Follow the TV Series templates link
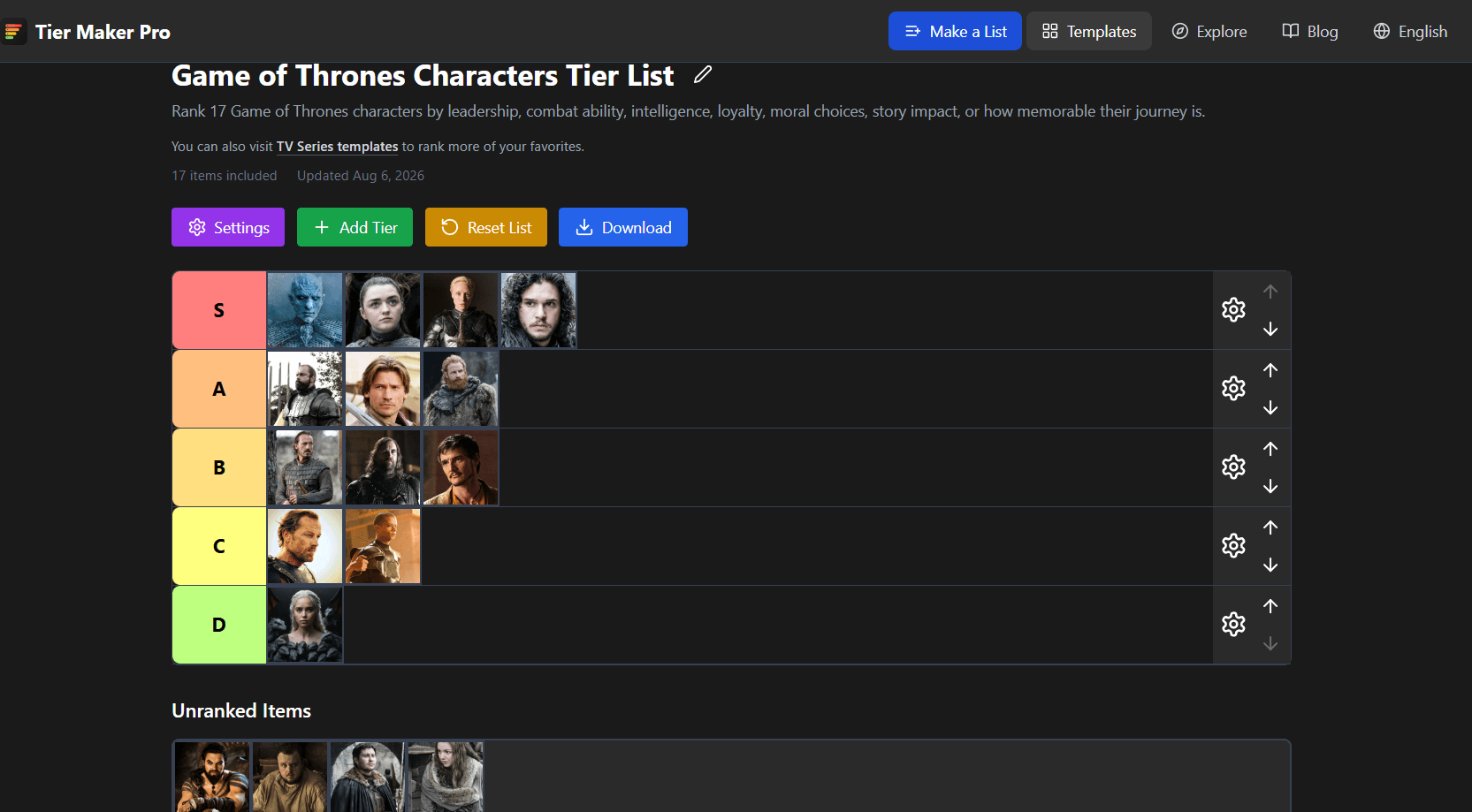1472x812 pixels. [338, 147]
